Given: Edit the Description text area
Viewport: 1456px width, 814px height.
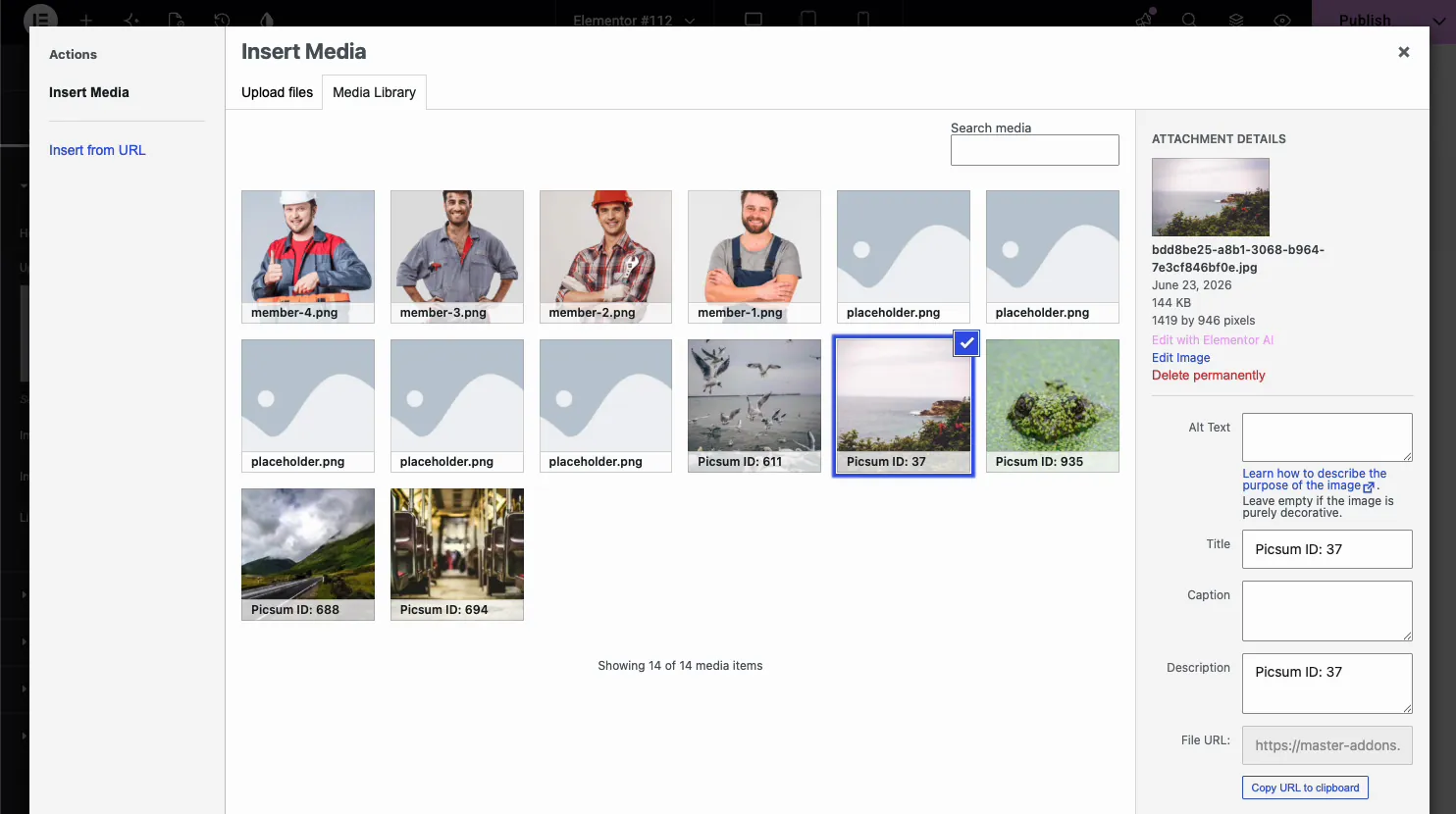Looking at the screenshot, I should tap(1327, 684).
